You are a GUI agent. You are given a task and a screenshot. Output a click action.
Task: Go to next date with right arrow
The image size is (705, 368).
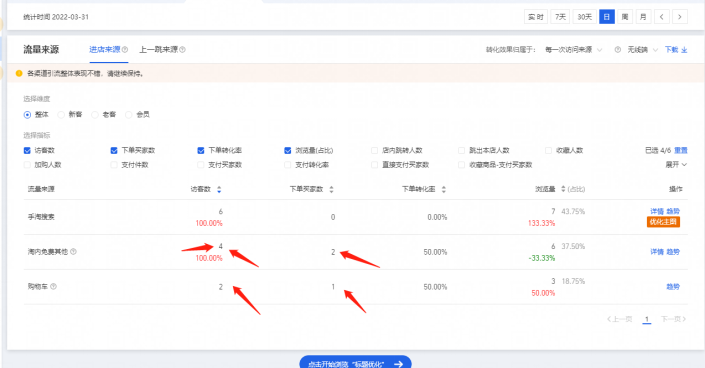click(x=680, y=17)
